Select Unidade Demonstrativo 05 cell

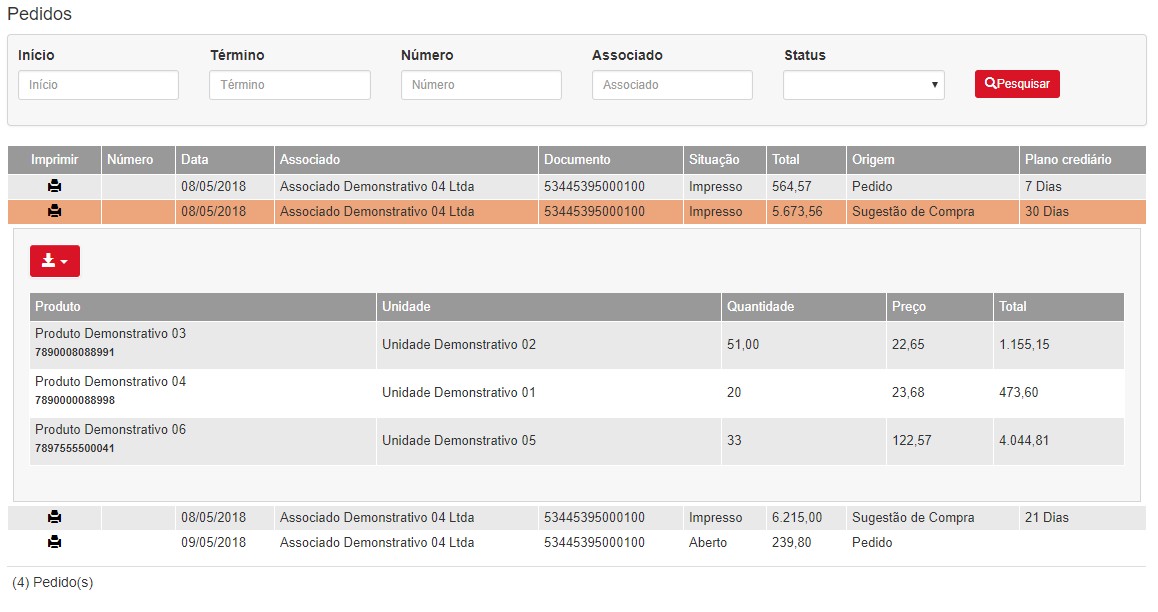tap(549, 441)
